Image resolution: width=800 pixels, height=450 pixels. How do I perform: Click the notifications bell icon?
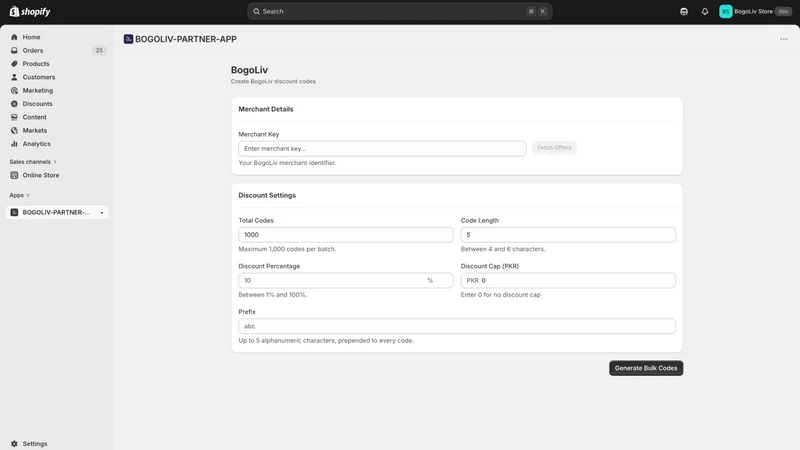(x=705, y=11)
